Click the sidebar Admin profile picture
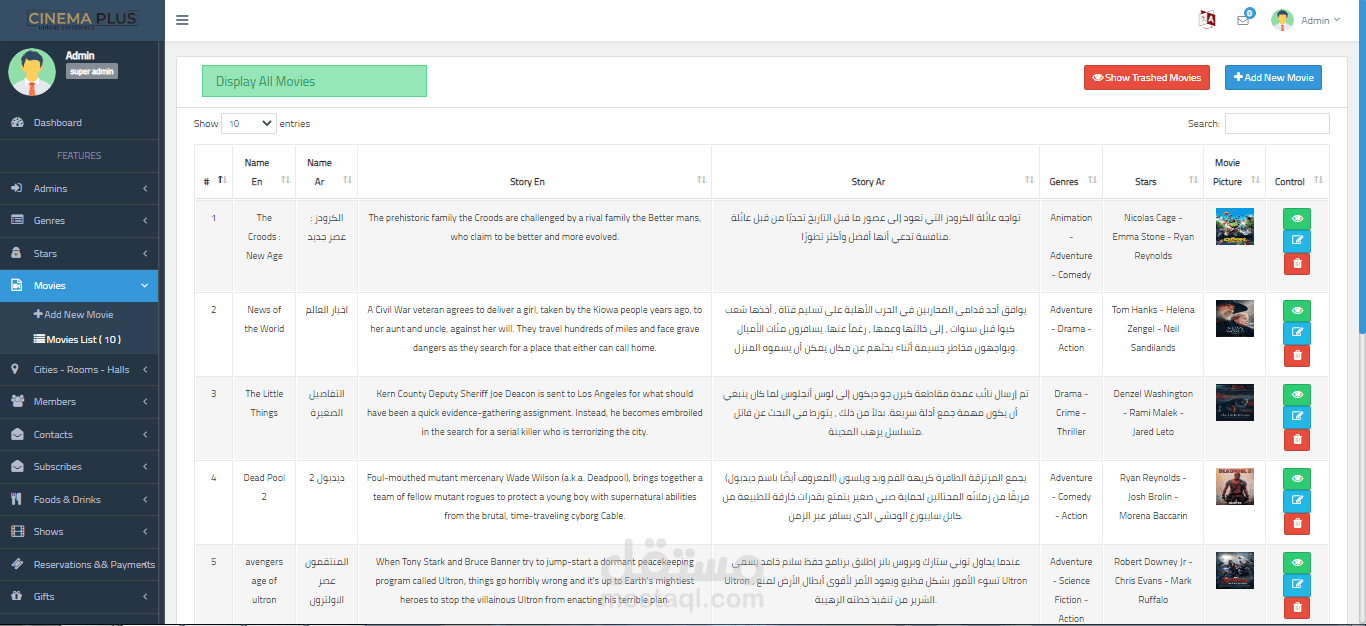The width and height of the screenshot is (1366, 626). point(32,72)
